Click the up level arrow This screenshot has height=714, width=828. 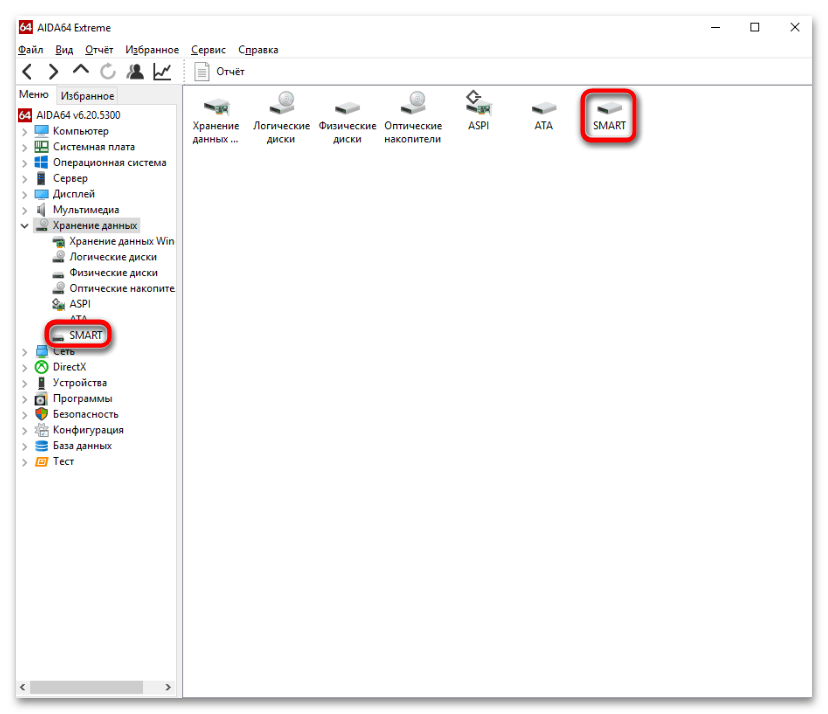coord(81,70)
